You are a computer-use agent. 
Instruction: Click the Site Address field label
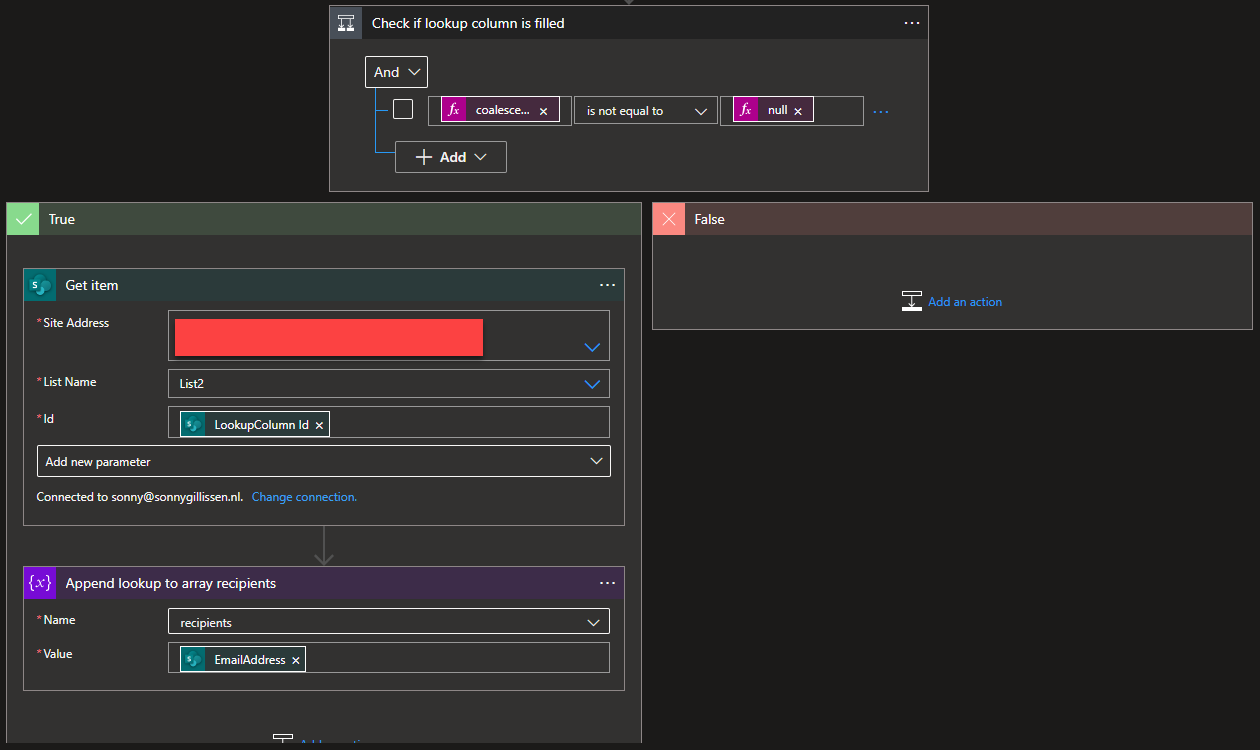[75, 323]
